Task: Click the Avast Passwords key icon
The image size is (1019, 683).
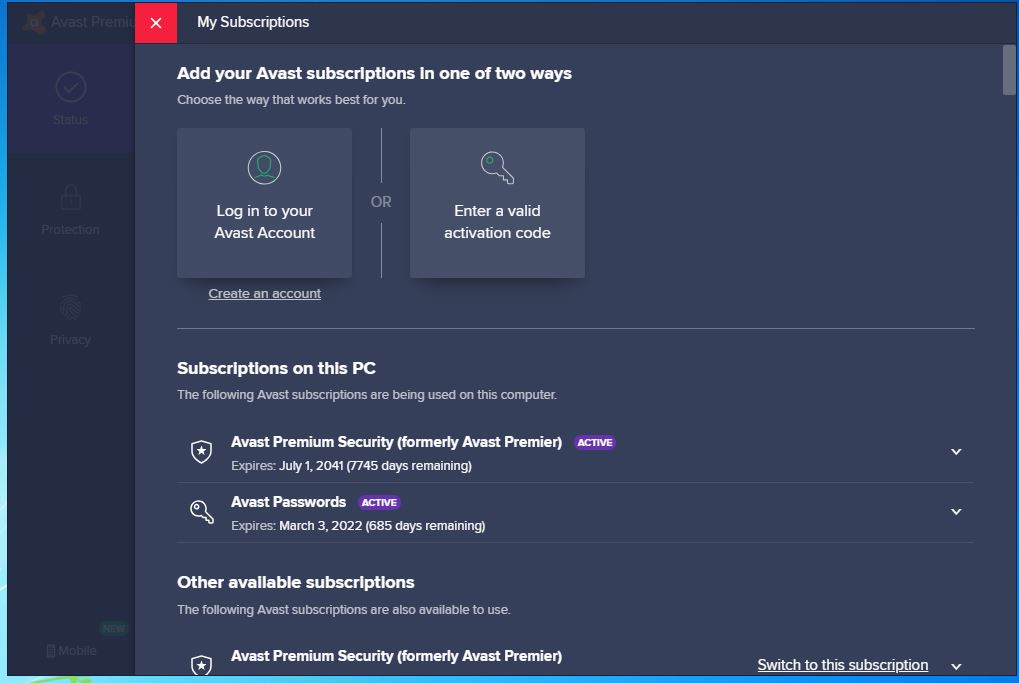Action: tap(202, 512)
